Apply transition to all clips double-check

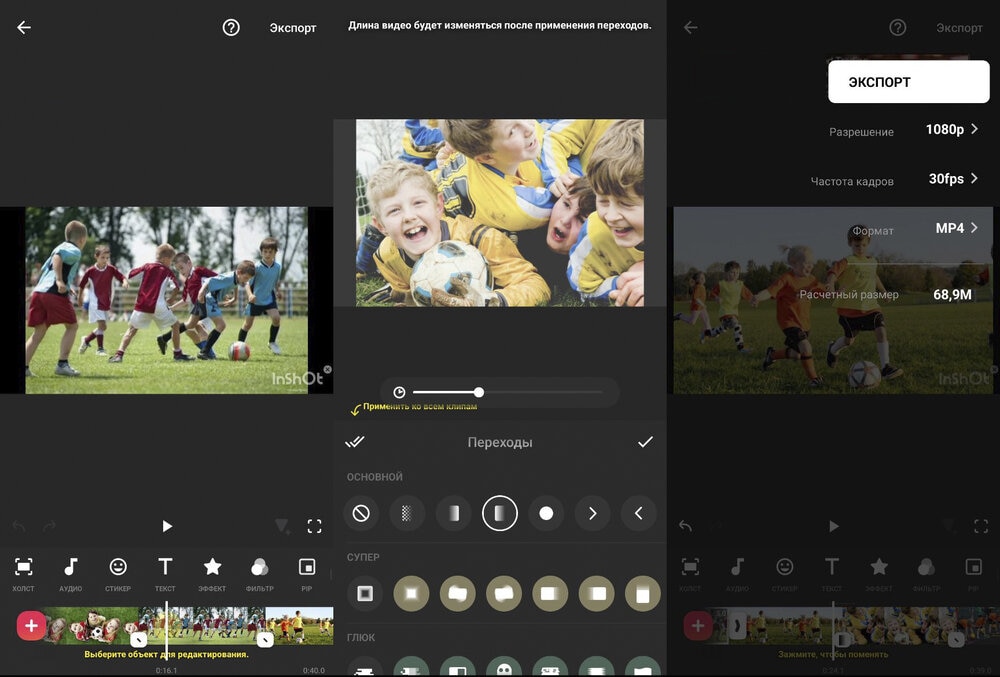pyautogui.click(x=355, y=442)
